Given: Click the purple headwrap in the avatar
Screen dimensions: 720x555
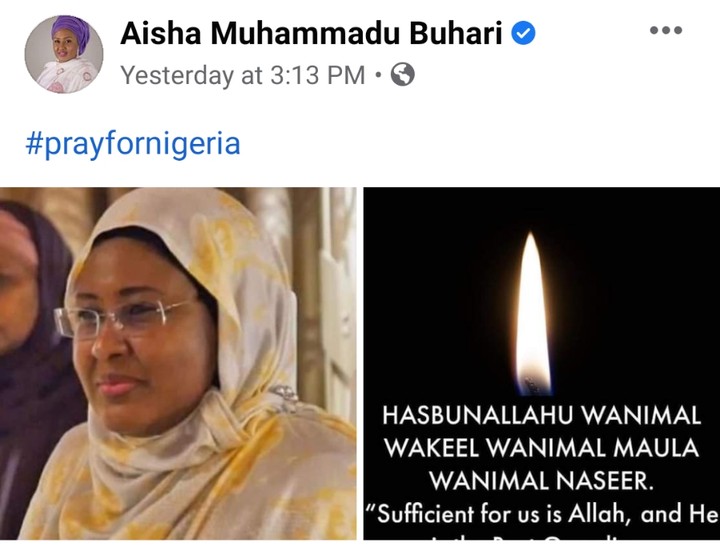Looking at the screenshot, I should click(70, 32).
